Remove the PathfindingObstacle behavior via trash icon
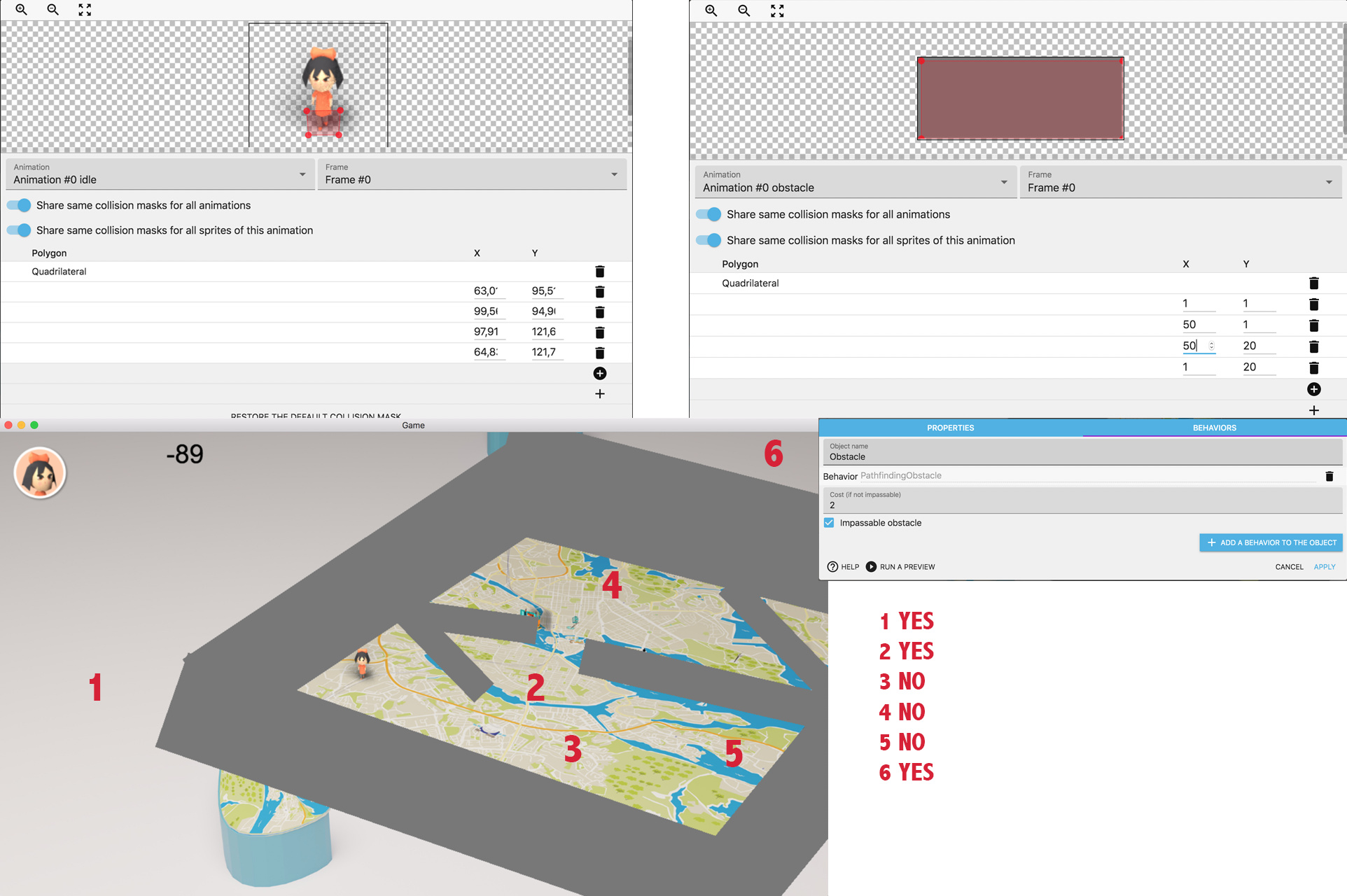Image resolution: width=1347 pixels, height=896 pixels. tap(1329, 476)
